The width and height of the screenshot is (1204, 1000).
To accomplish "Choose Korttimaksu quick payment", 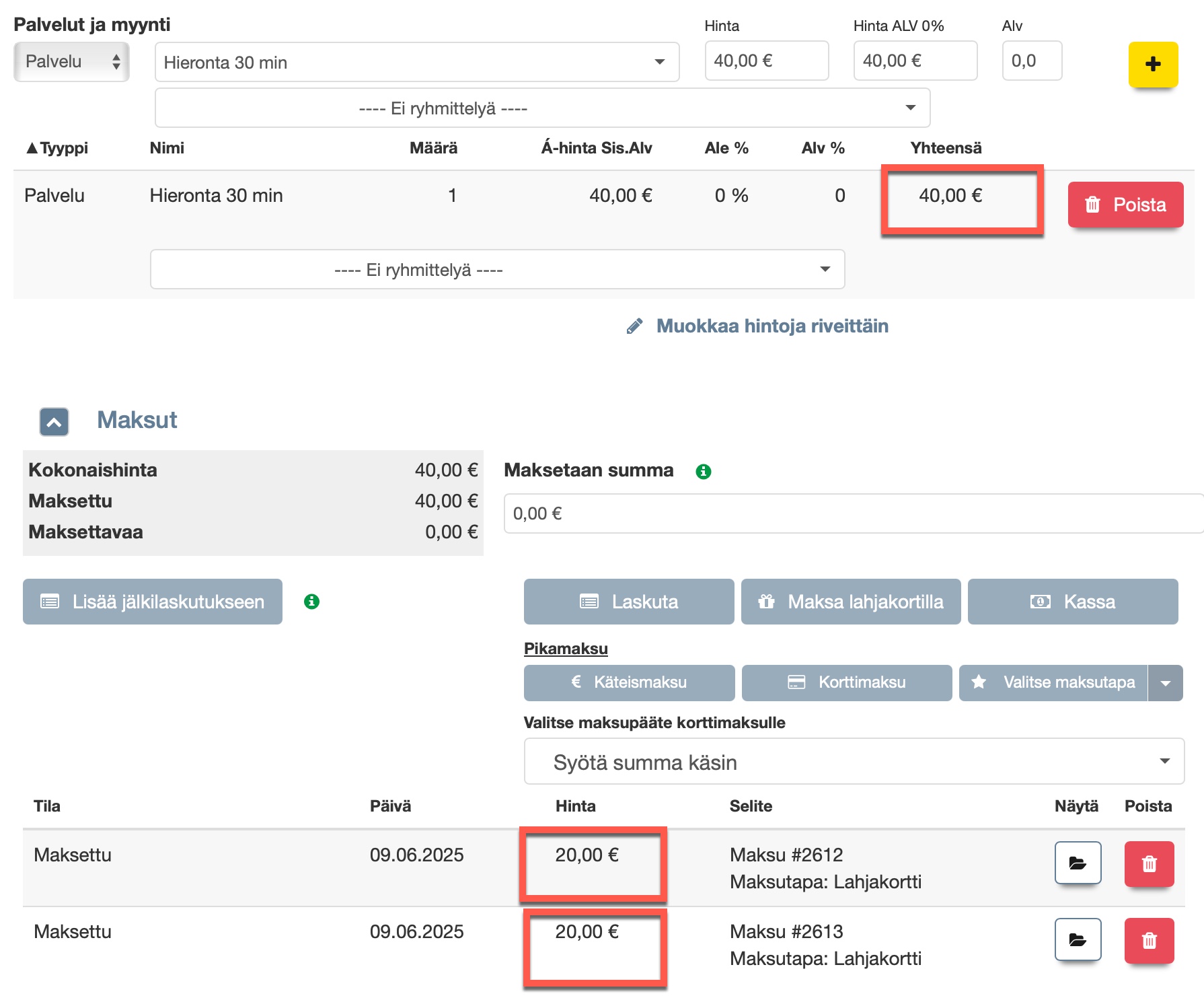I will [x=847, y=683].
